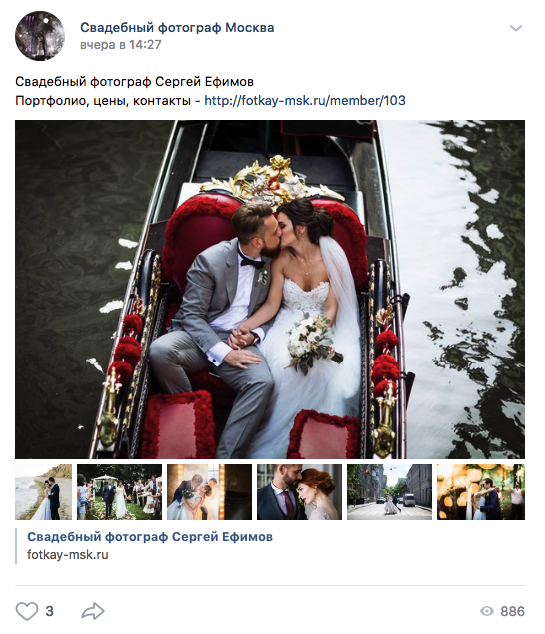Screen dimensions: 545x634
Task: Click the view count 886
Action: point(512,611)
